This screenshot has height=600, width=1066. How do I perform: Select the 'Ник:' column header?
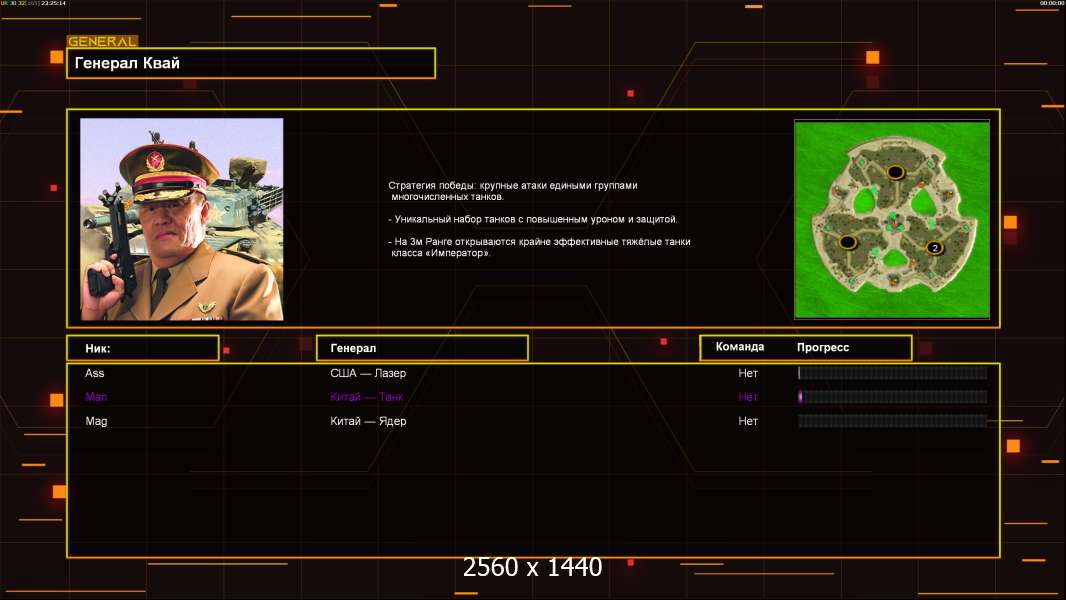pos(142,348)
